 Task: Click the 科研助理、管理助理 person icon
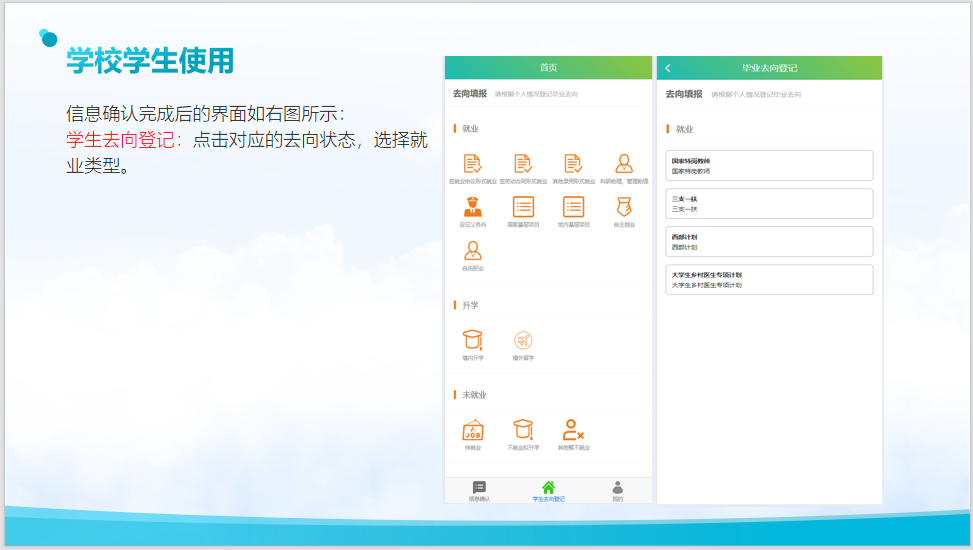click(624, 164)
